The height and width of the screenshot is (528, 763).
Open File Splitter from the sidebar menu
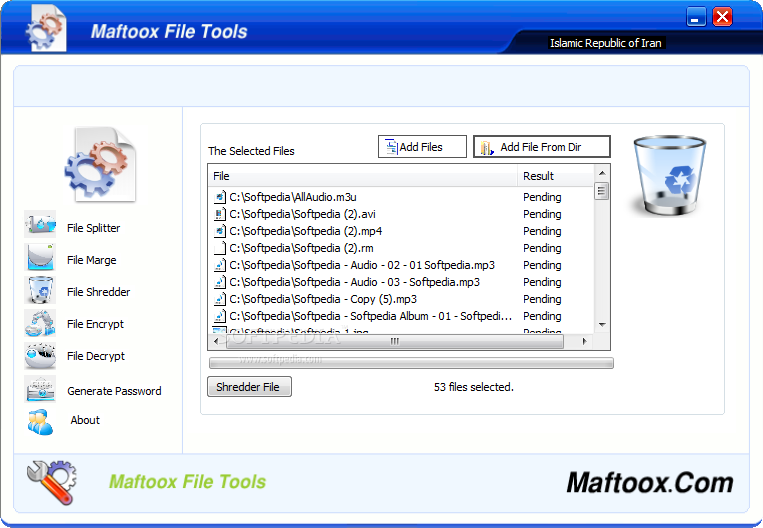tap(93, 228)
